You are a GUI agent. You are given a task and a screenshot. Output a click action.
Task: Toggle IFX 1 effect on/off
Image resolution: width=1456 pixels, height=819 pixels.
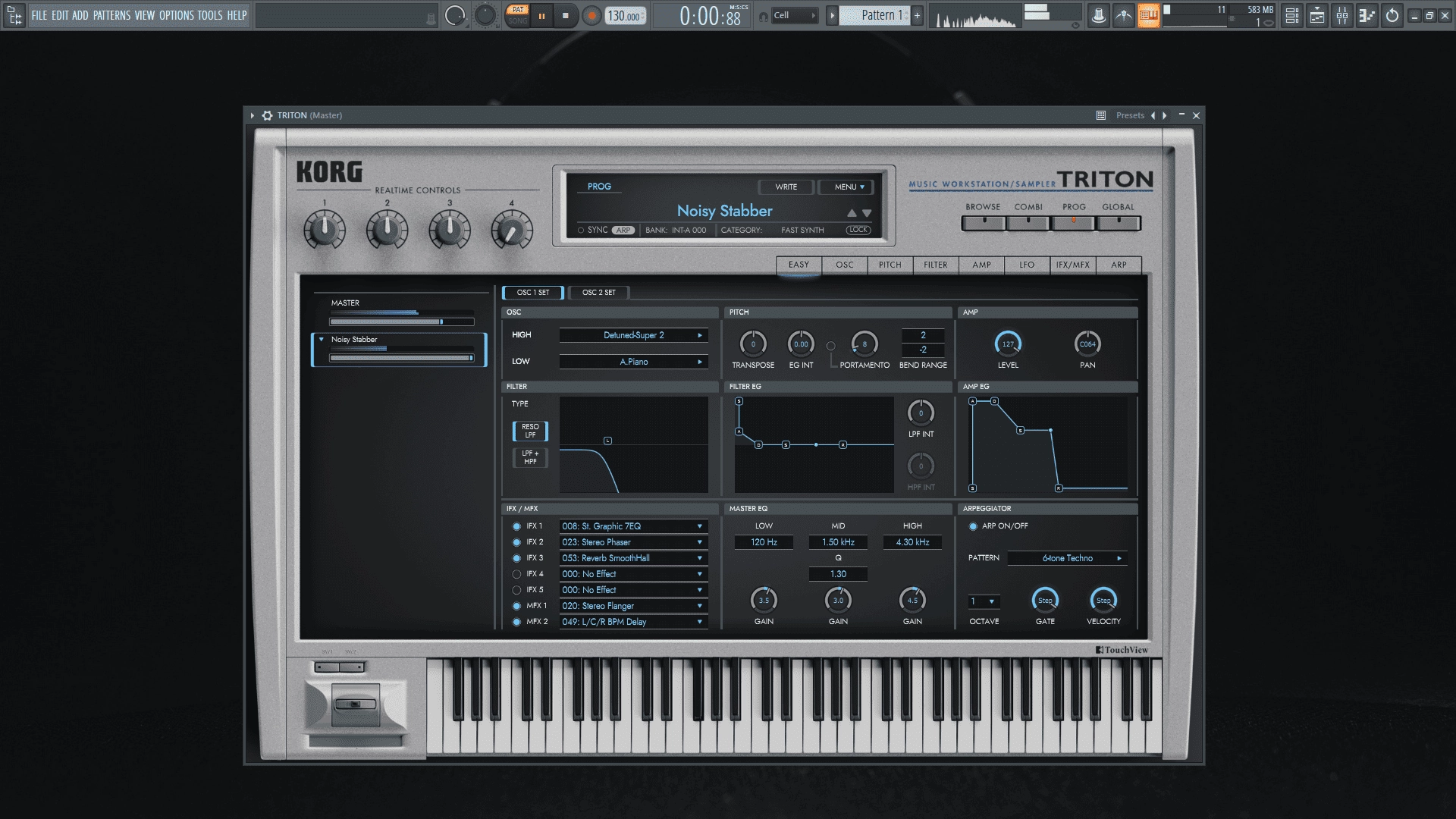coord(516,526)
